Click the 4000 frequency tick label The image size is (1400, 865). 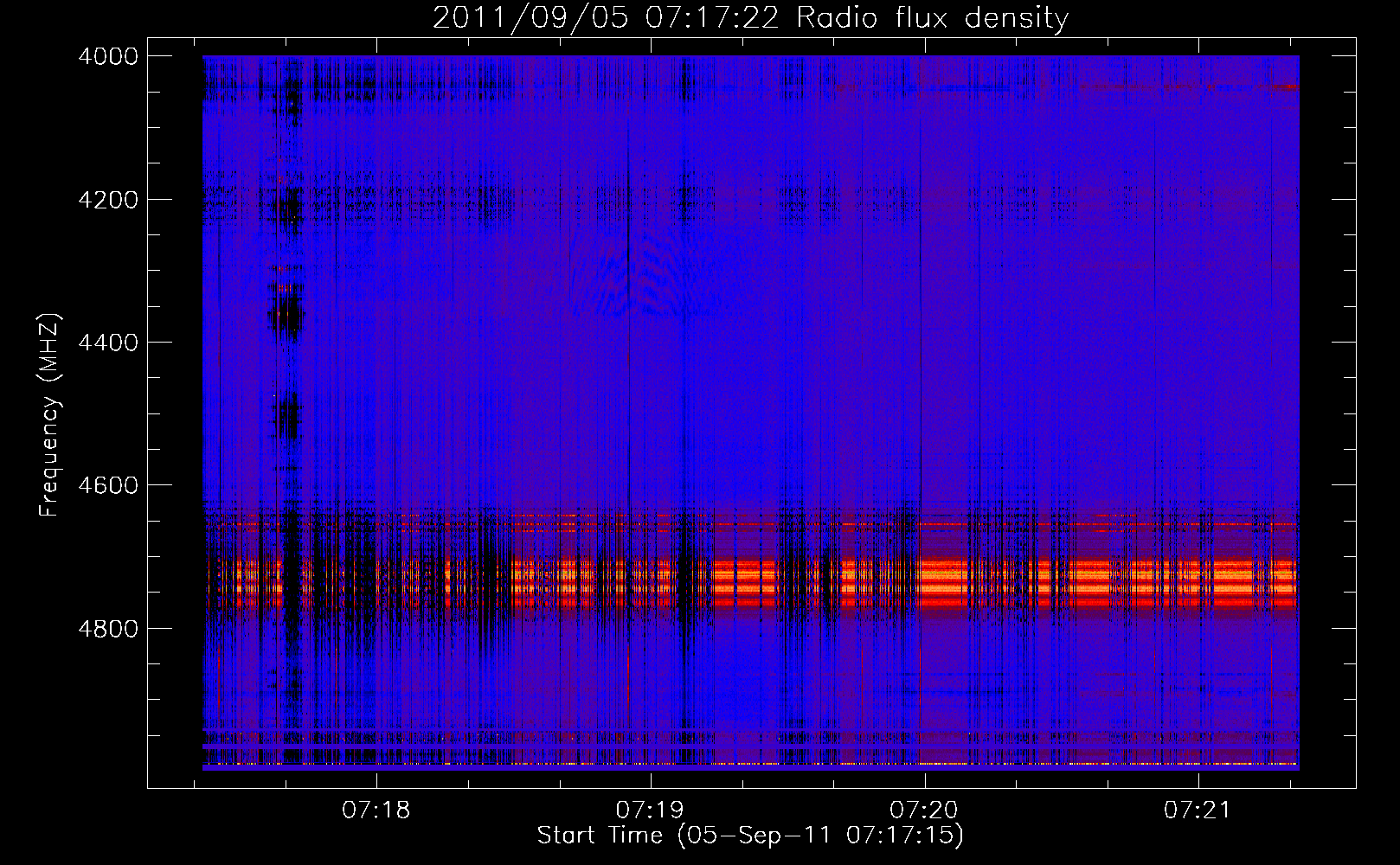pyautogui.click(x=108, y=56)
